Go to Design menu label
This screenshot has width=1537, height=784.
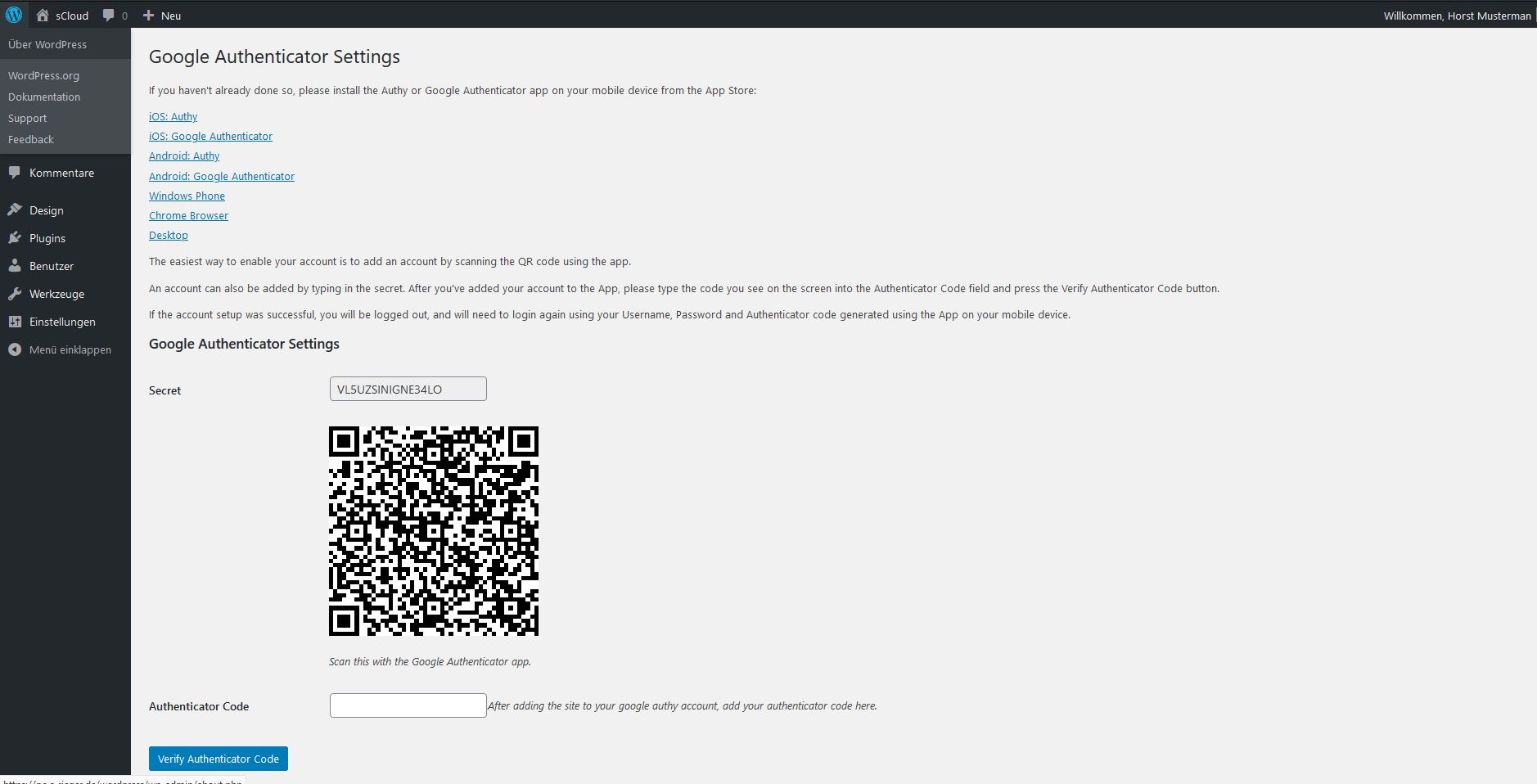point(46,210)
